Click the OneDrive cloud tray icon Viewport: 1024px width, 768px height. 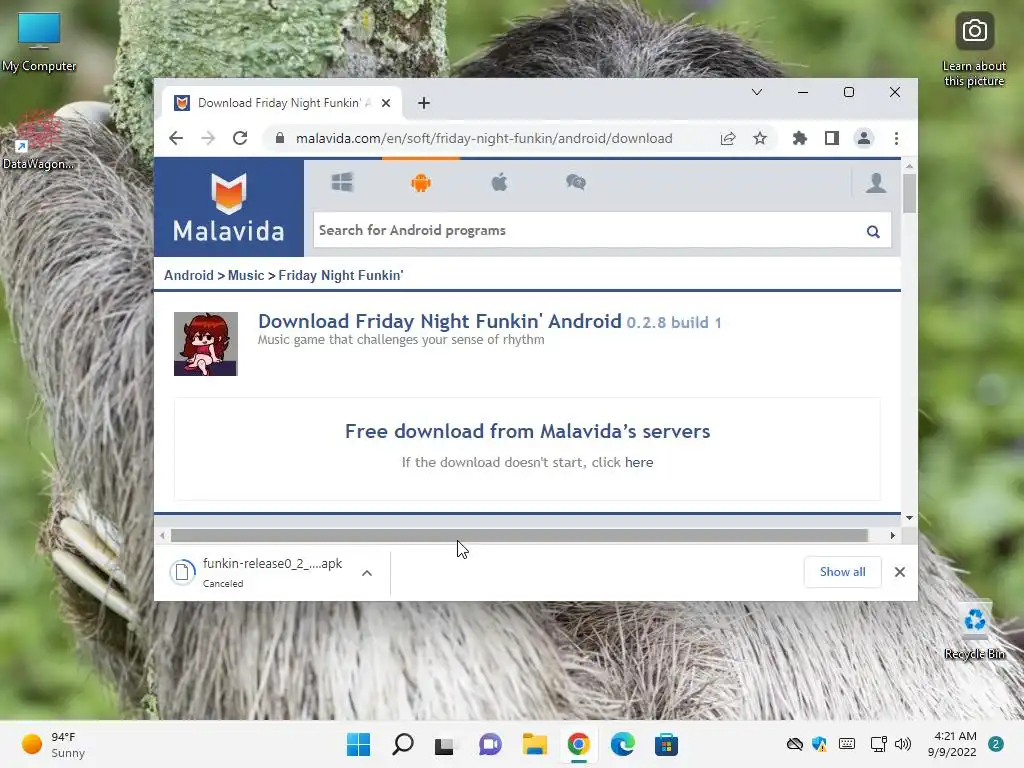794,744
